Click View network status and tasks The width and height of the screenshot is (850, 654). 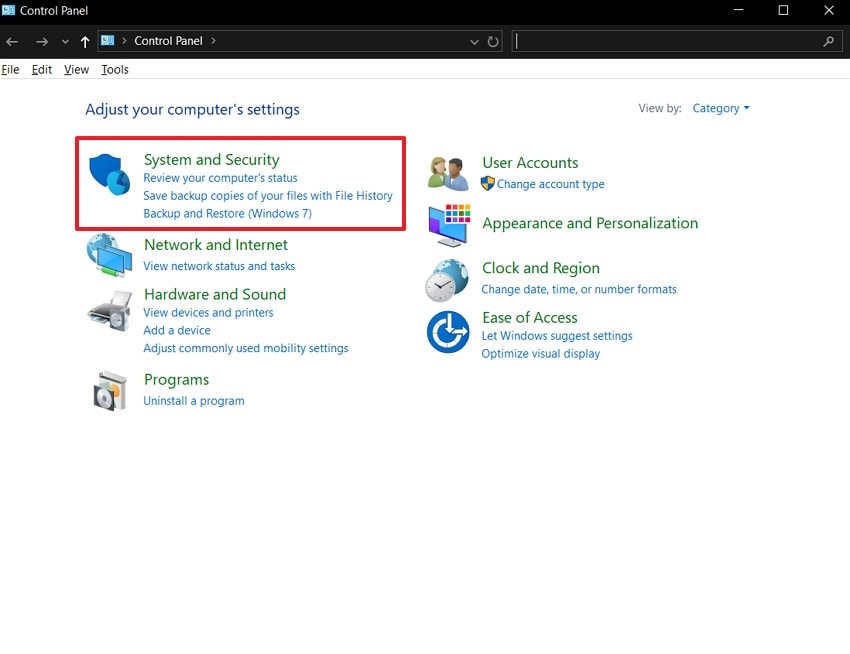pos(219,266)
